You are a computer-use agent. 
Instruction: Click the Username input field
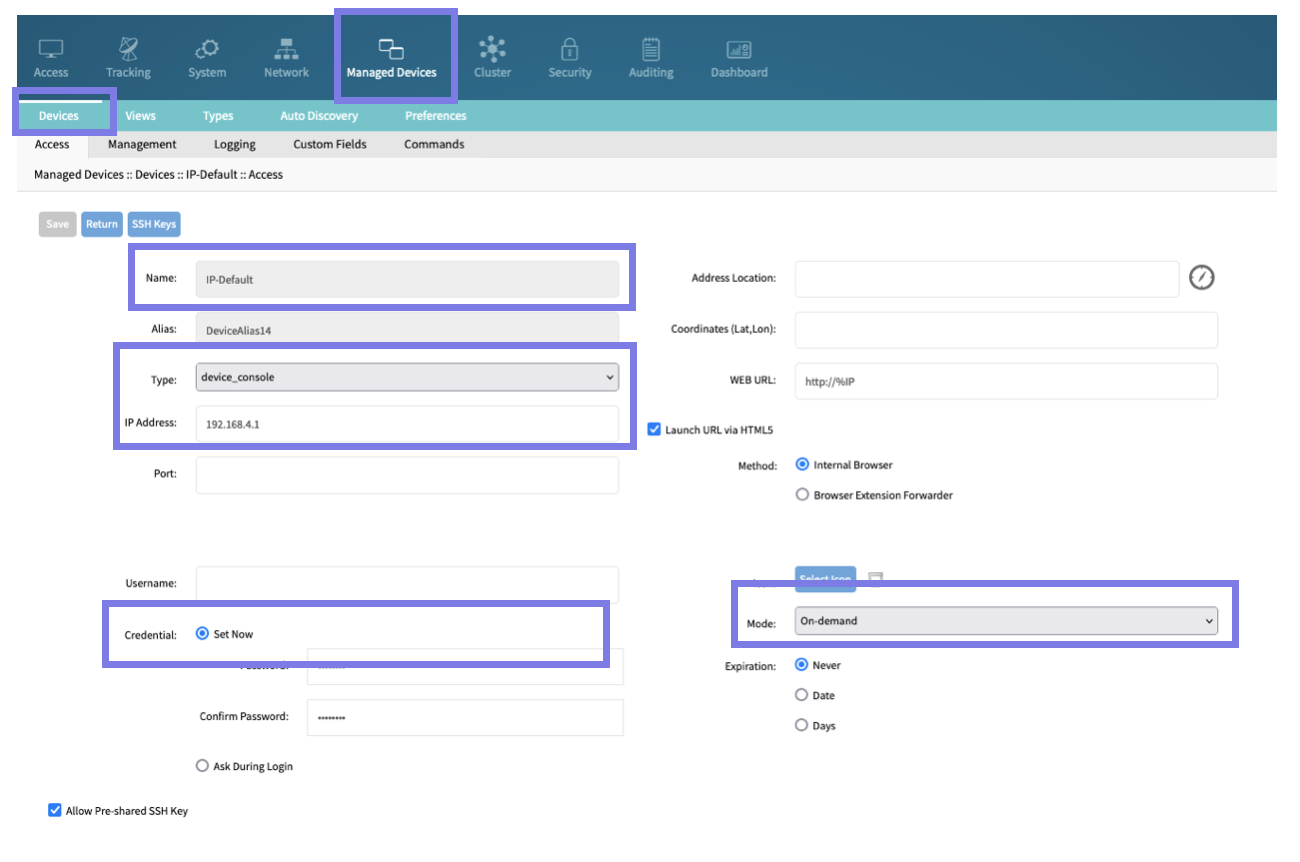tap(407, 585)
